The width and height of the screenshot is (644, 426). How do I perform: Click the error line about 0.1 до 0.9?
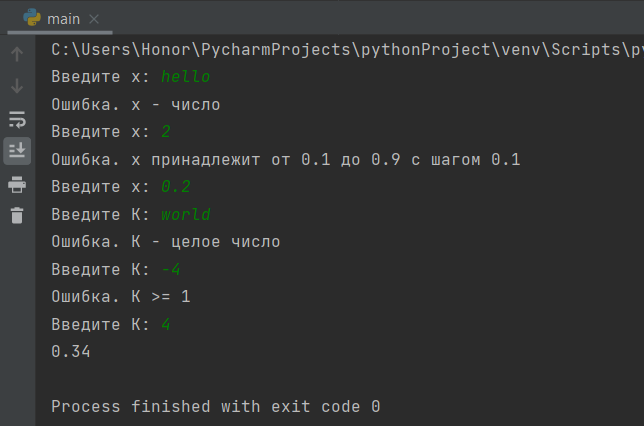(286, 159)
